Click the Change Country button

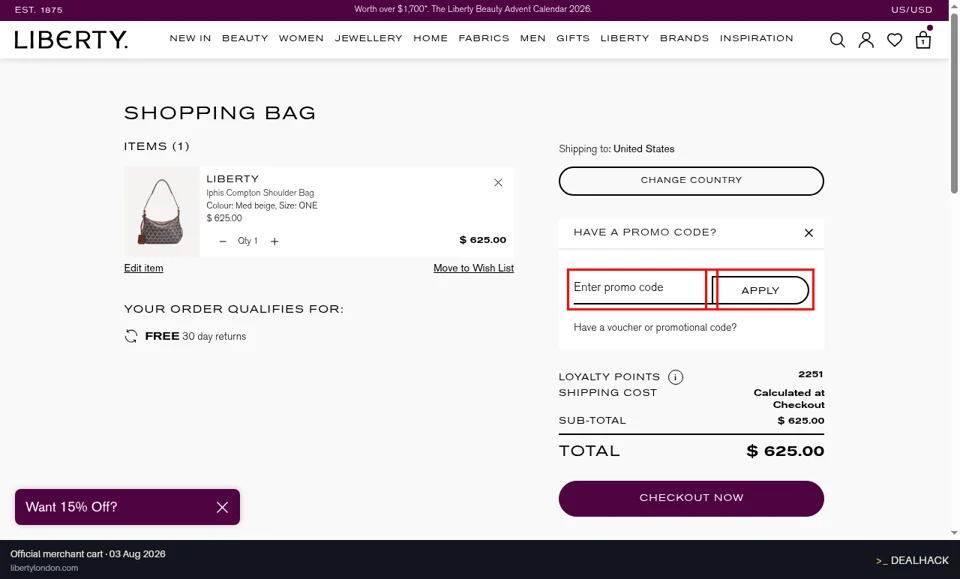pyautogui.click(x=691, y=181)
